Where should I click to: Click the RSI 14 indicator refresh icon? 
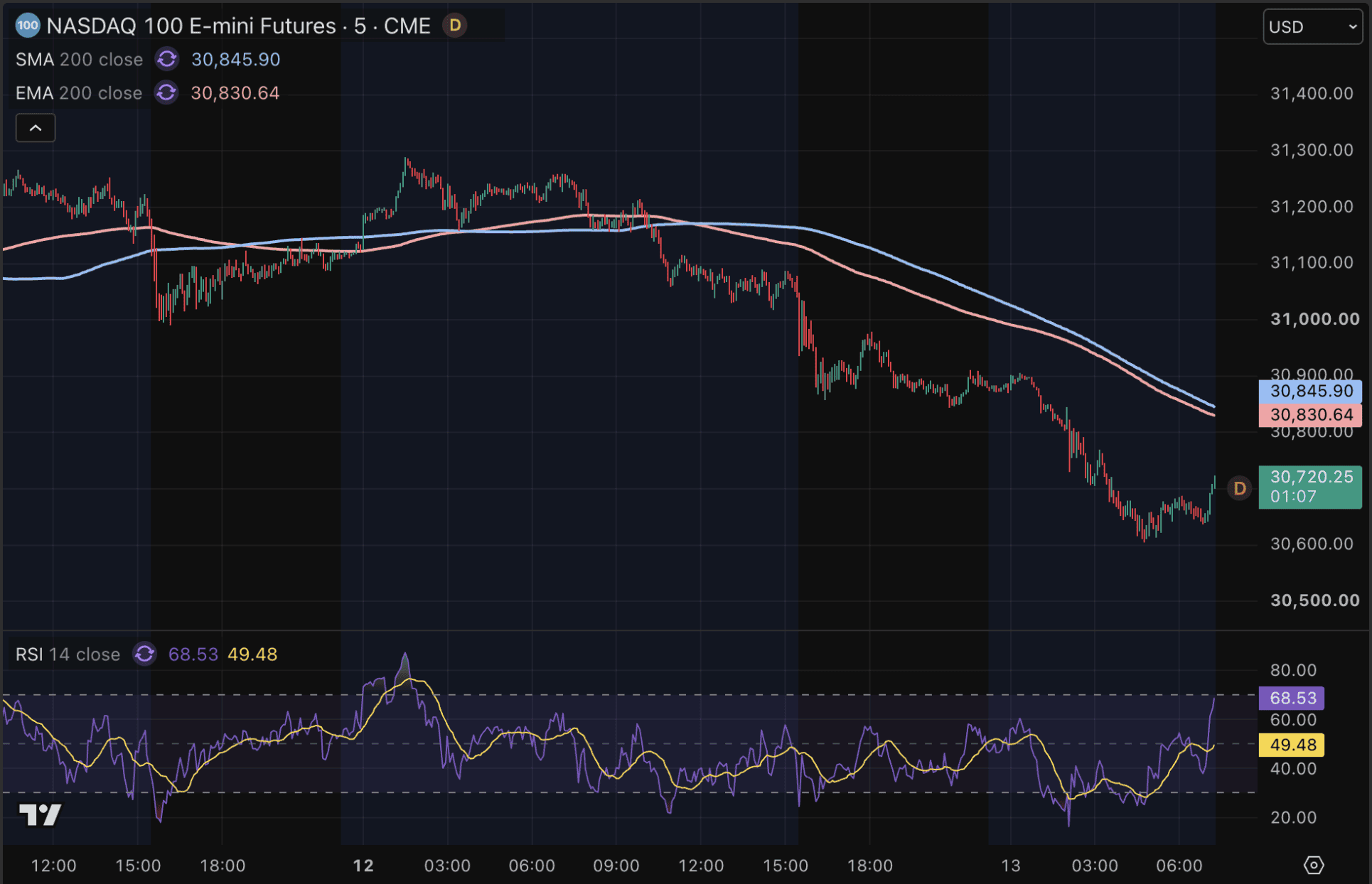tap(144, 654)
